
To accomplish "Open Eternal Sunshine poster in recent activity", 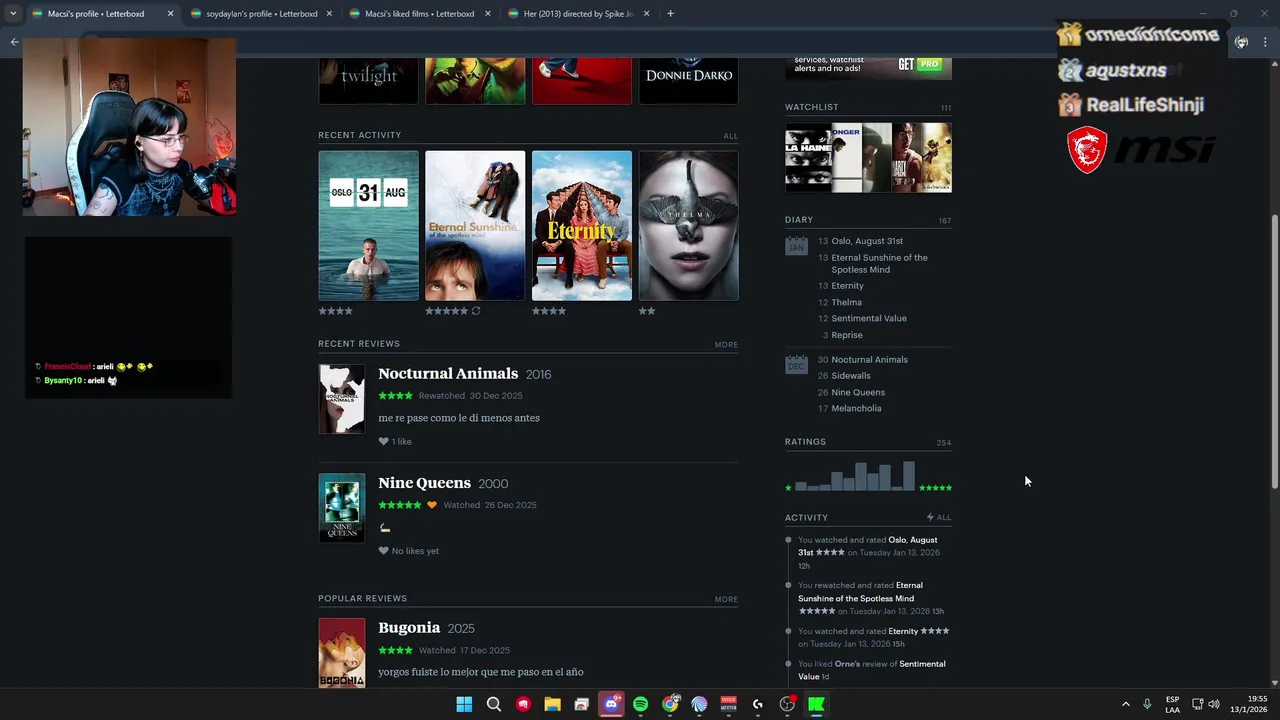I will [475, 225].
